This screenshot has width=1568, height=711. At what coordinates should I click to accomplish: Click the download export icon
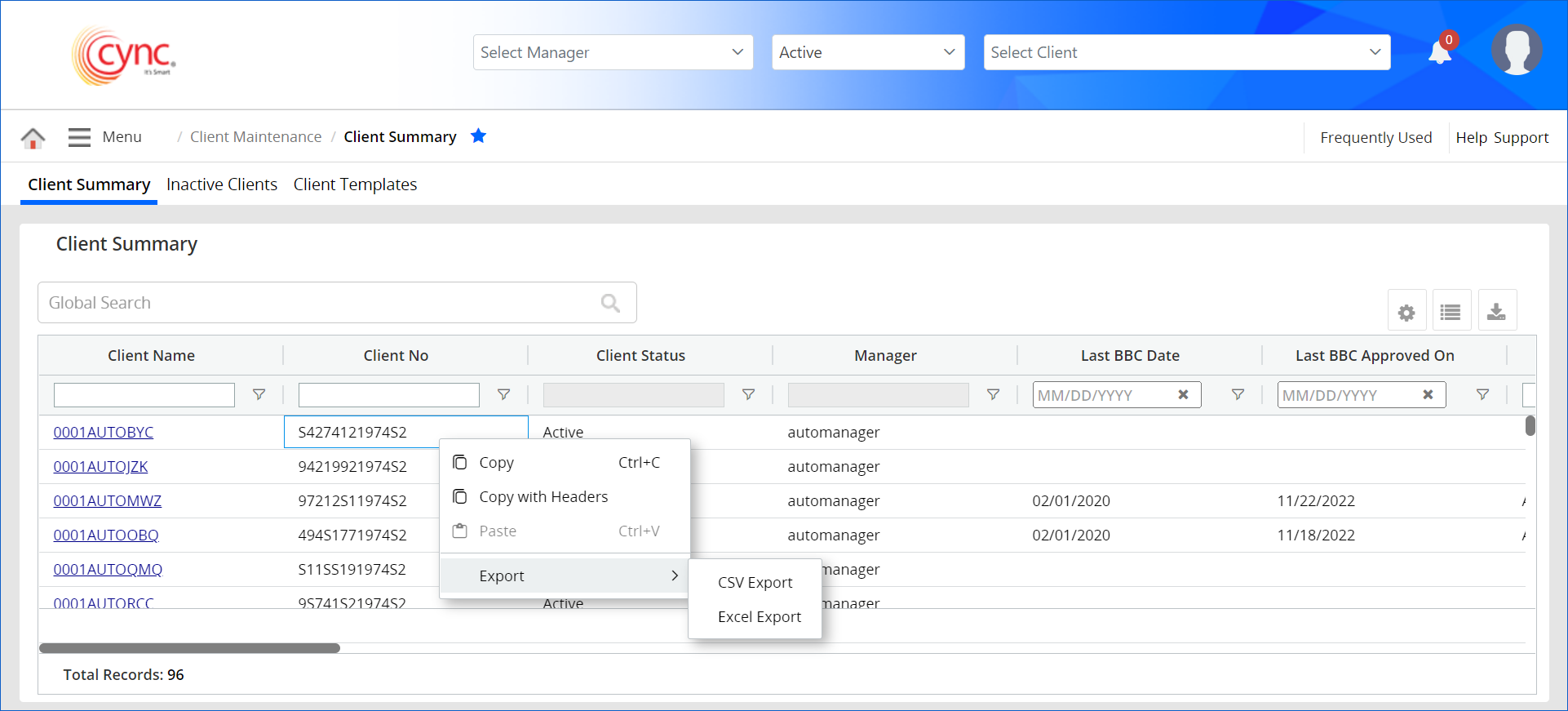pos(1496,312)
